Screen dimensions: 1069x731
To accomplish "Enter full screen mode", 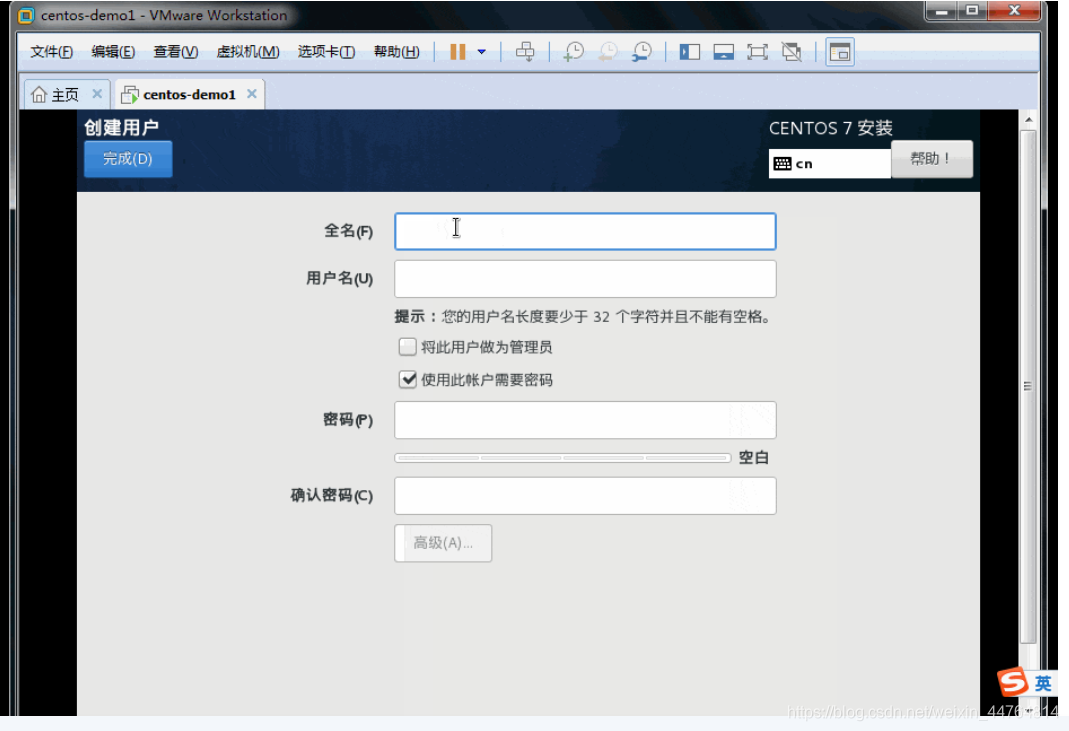I will point(757,52).
